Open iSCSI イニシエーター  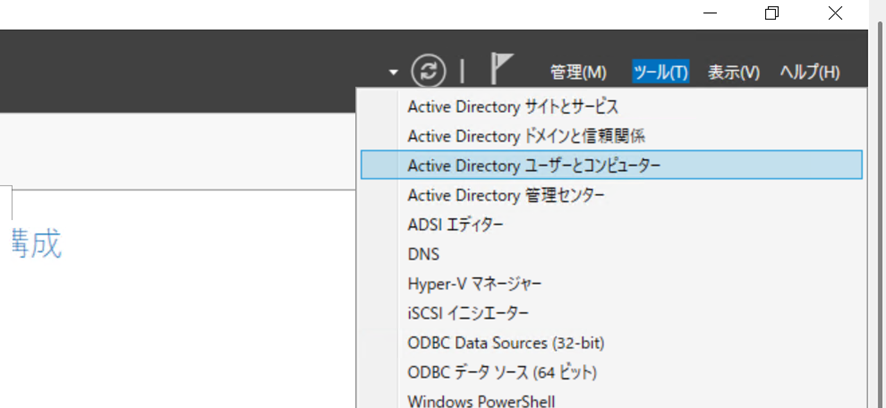(611, 313)
